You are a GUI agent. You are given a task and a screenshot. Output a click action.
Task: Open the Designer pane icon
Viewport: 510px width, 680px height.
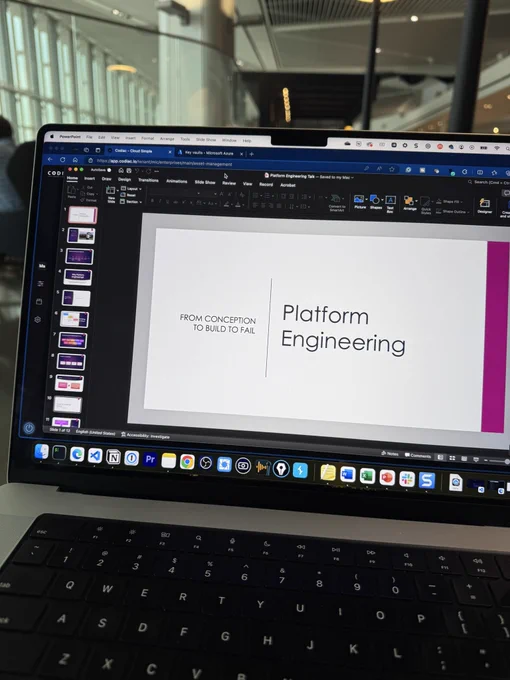484,203
